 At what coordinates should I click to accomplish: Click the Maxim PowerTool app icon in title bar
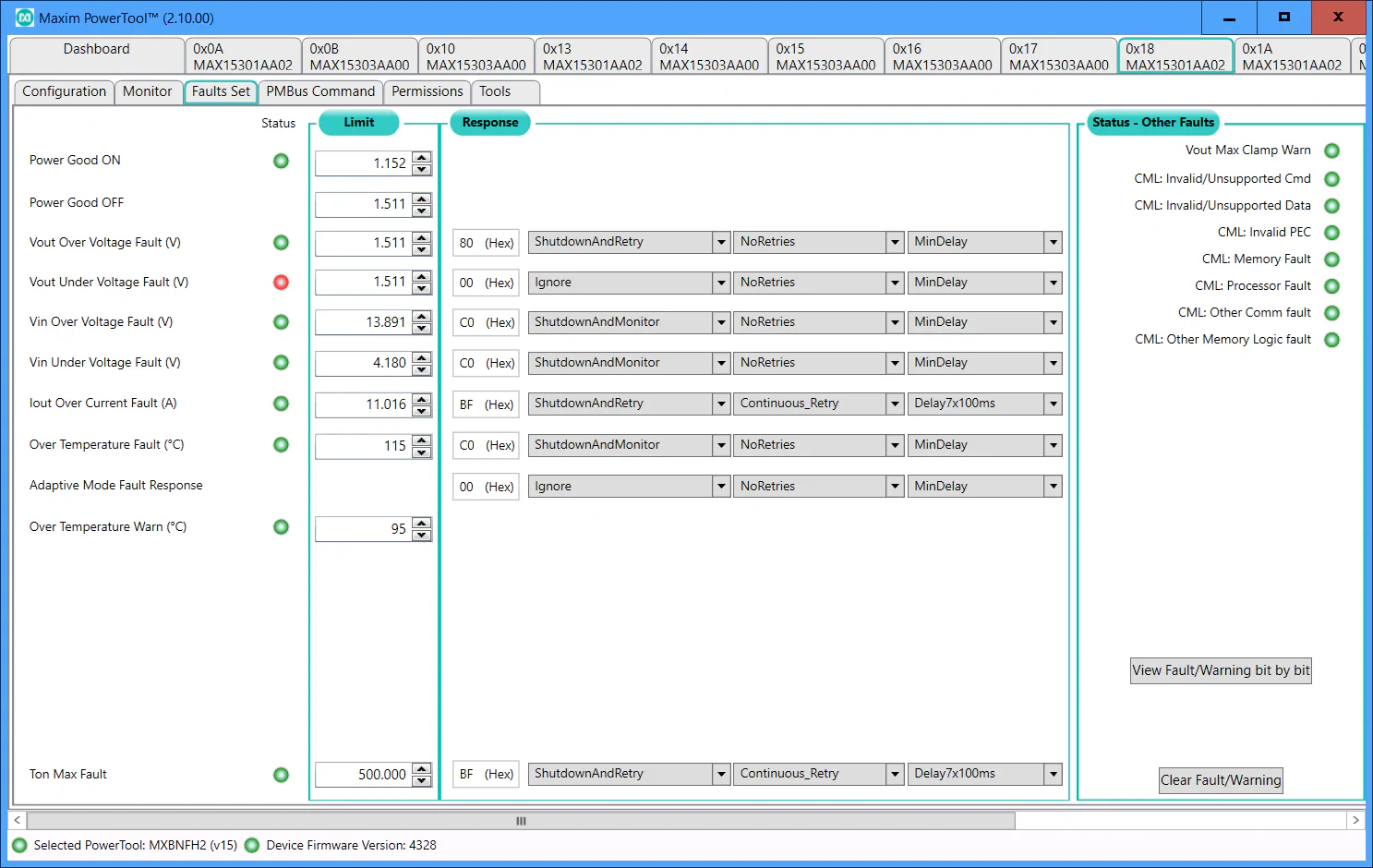point(25,18)
